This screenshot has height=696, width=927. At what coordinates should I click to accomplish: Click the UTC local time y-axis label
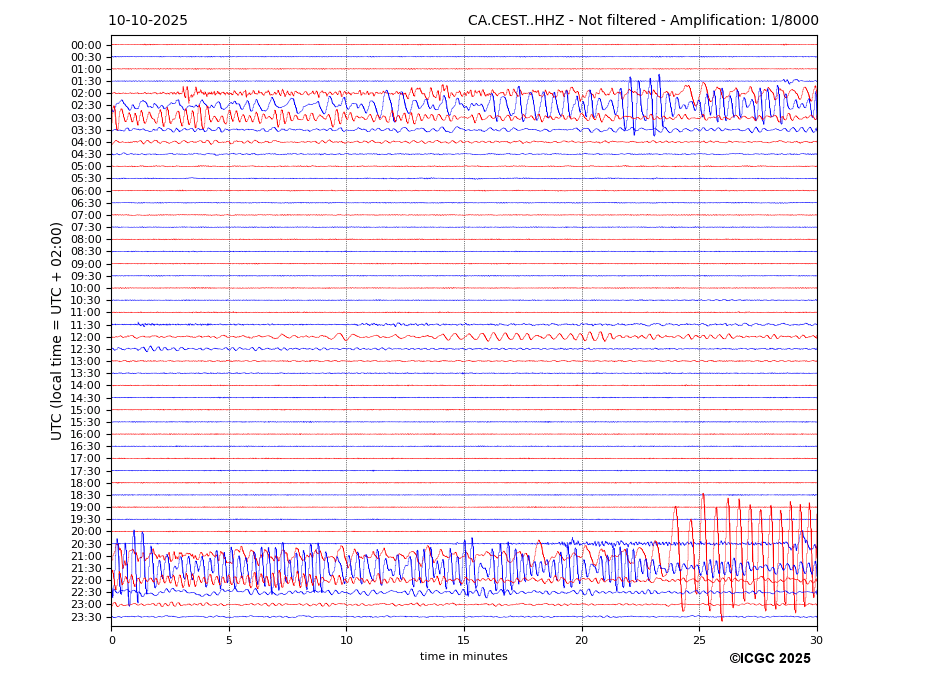(58, 330)
